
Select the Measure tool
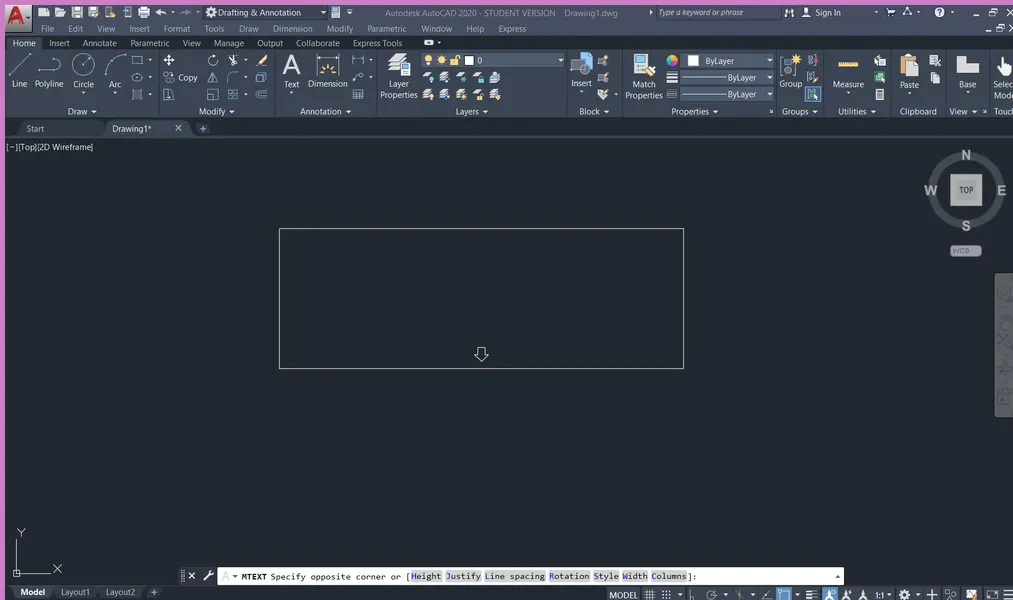pyautogui.click(x=848, y=70)
